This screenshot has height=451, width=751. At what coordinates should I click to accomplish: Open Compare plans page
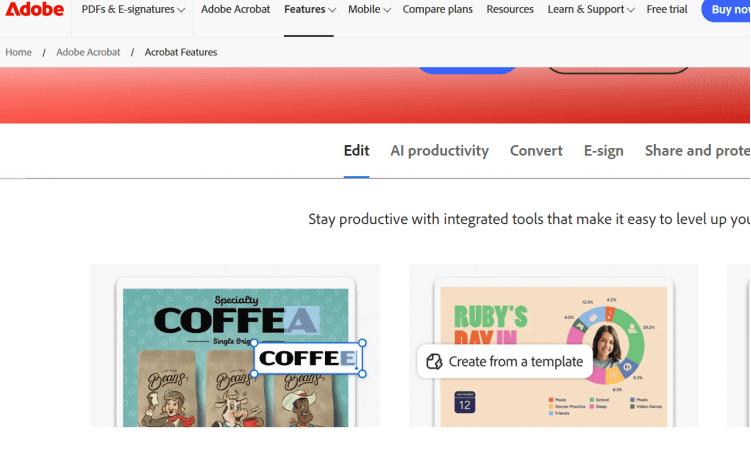click(x=437, y=9)
